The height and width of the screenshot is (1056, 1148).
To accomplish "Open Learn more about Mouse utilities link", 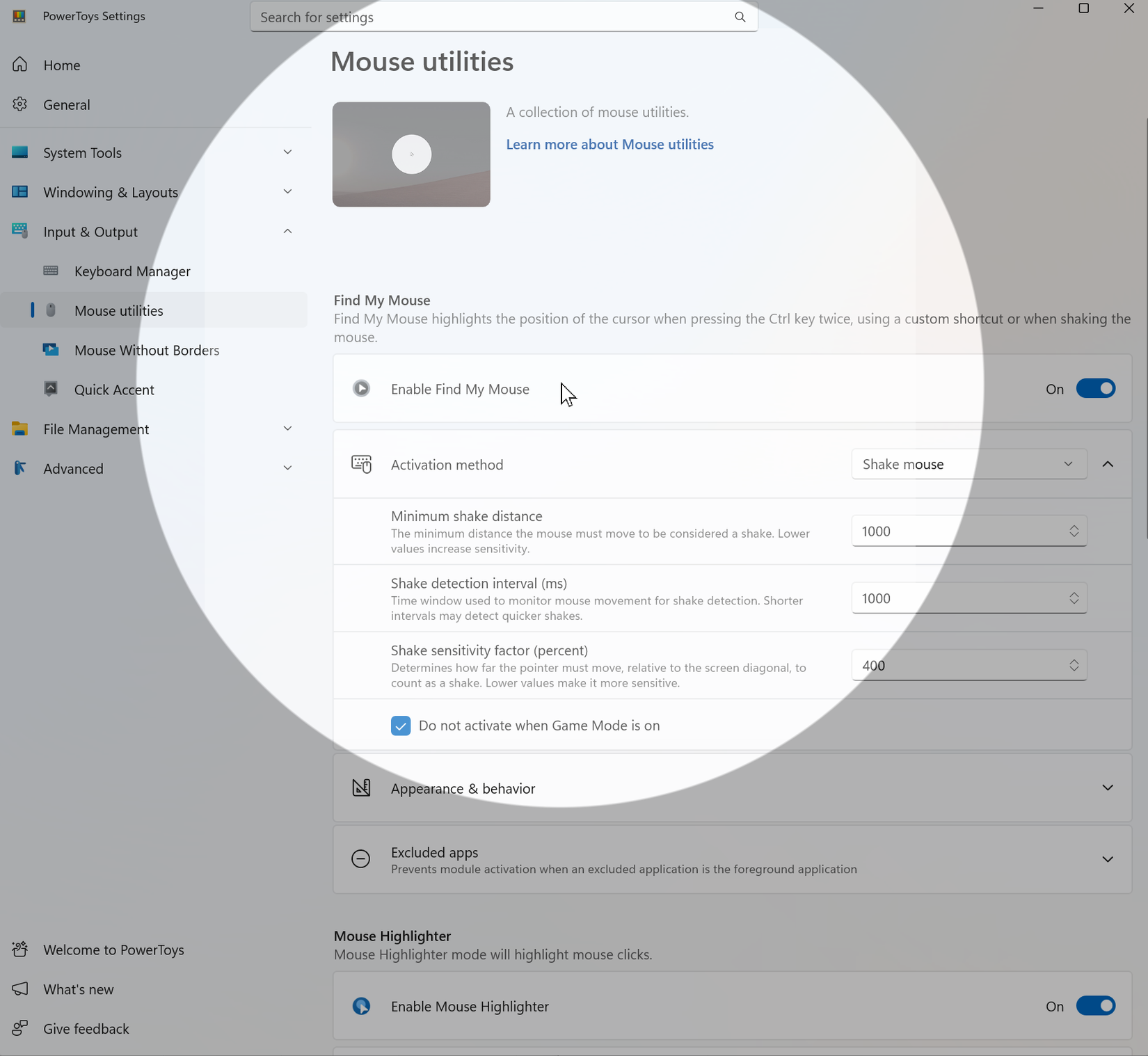I will pyautogui.click(x=609, y=144).
